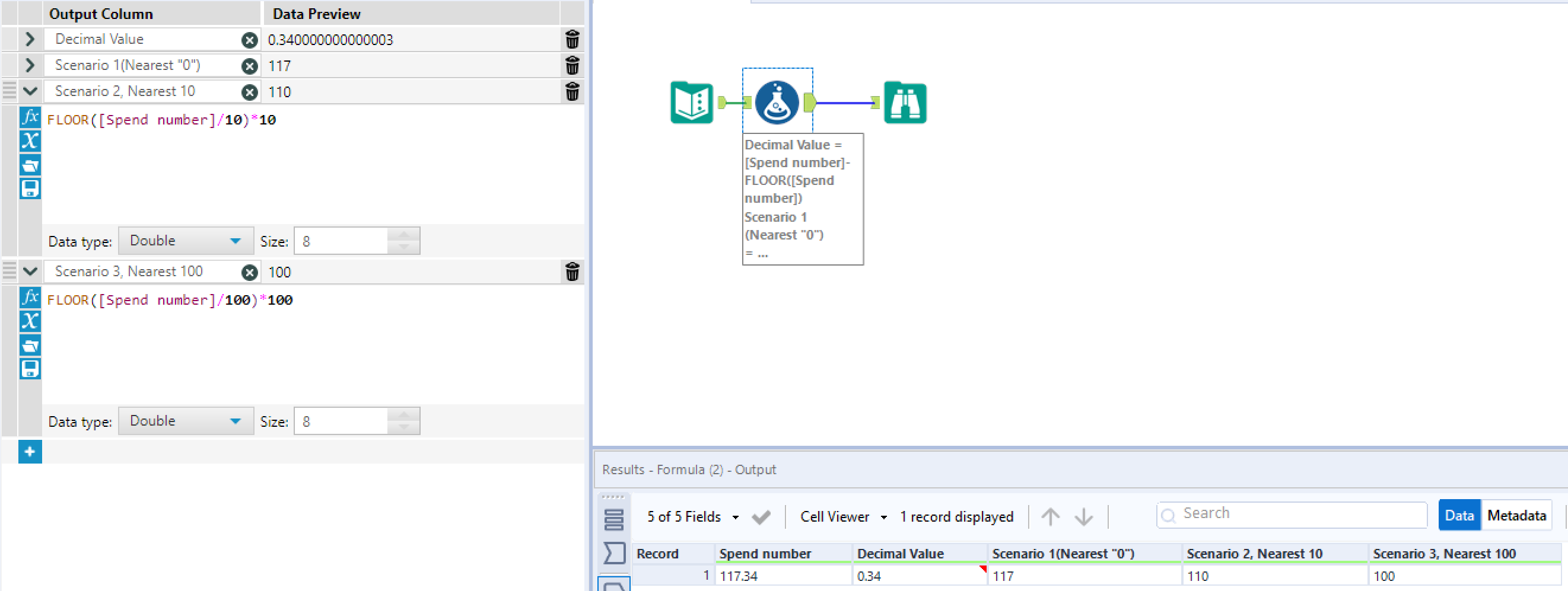Switch to the Data tab

tap(1459, 515)
